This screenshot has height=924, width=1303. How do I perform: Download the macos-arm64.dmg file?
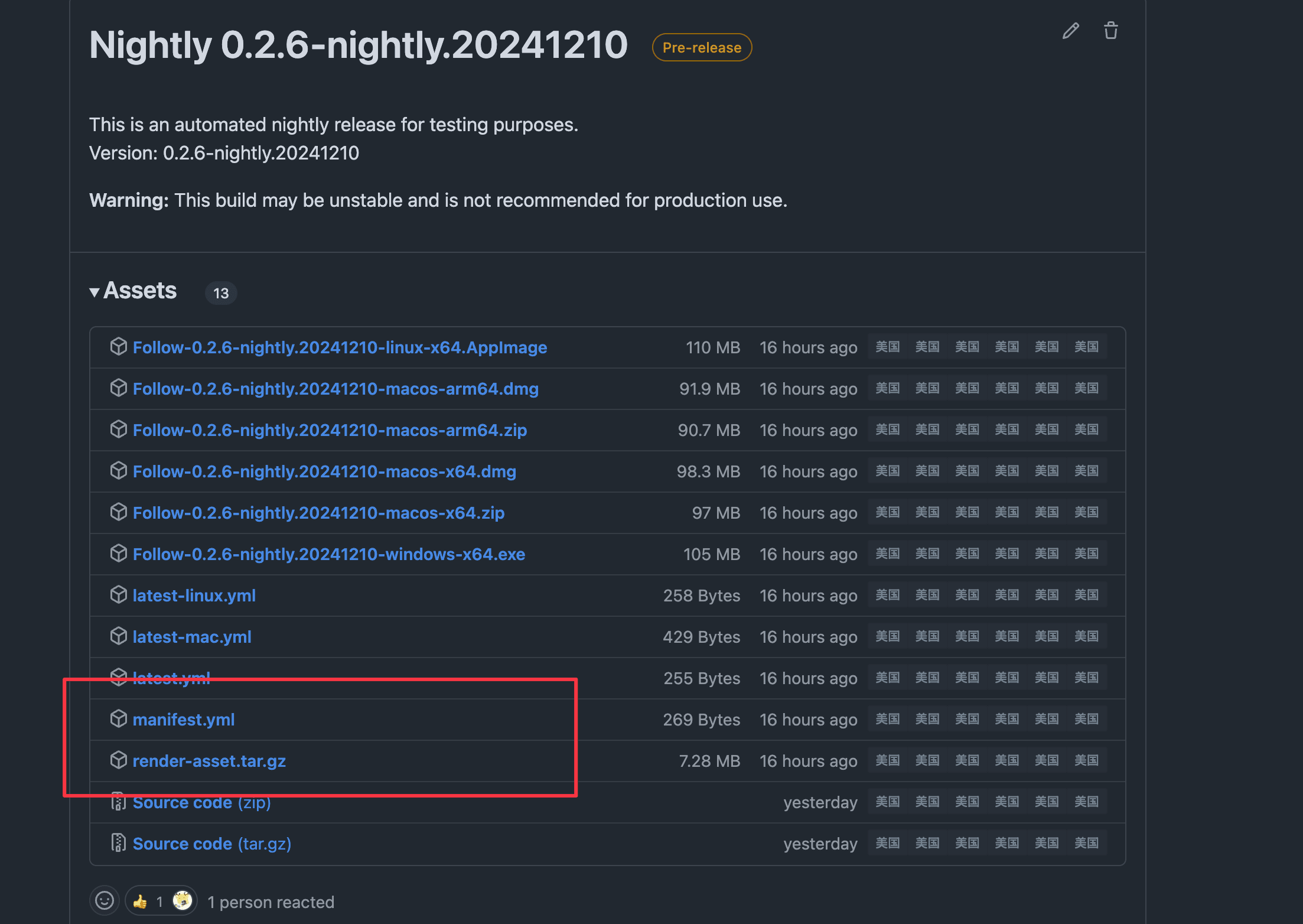[x=335, y=389]
